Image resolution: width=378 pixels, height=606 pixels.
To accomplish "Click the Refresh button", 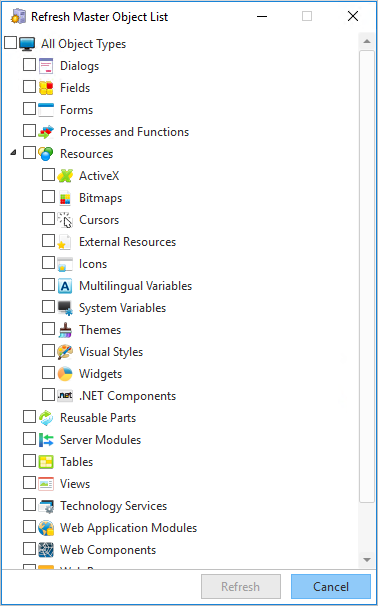I will point(241,587).
